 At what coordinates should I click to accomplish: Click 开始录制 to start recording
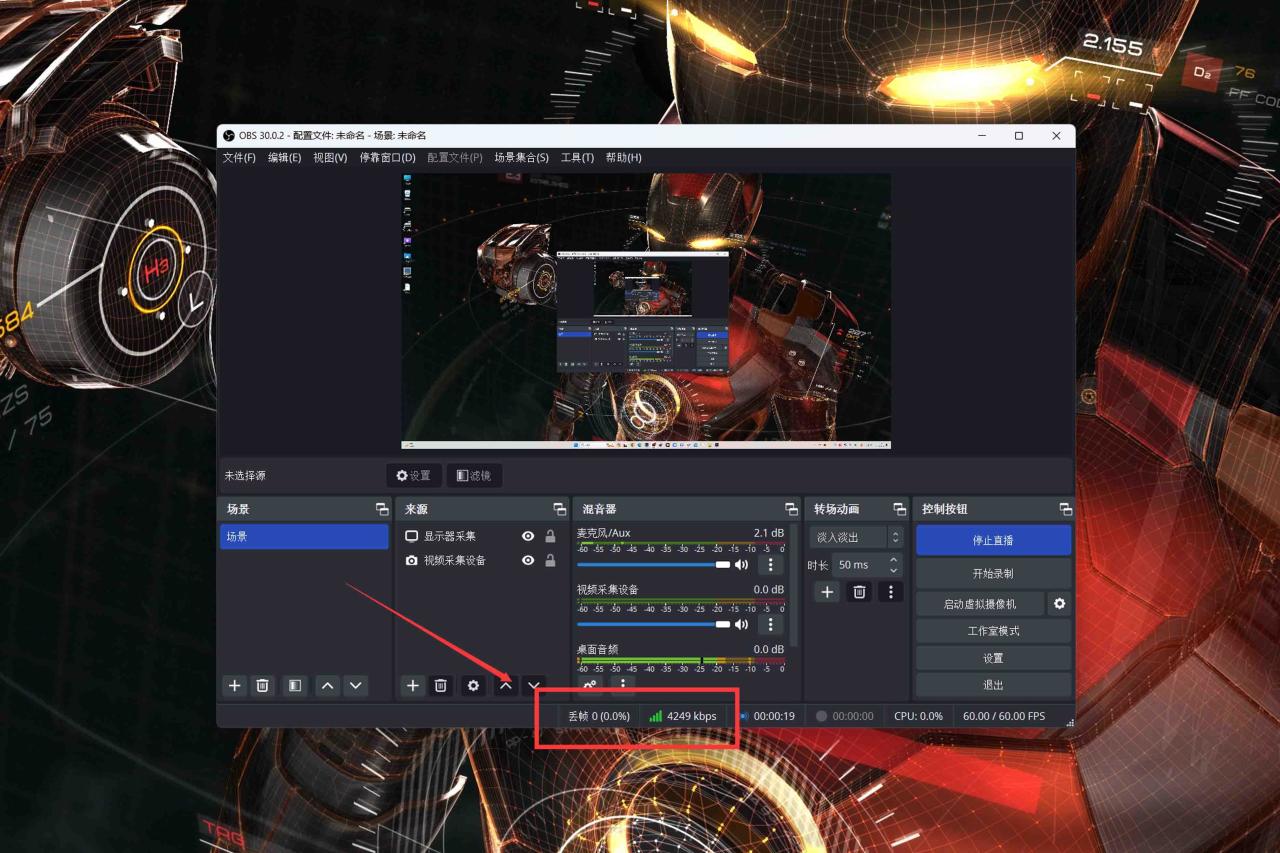pos(993,574)
